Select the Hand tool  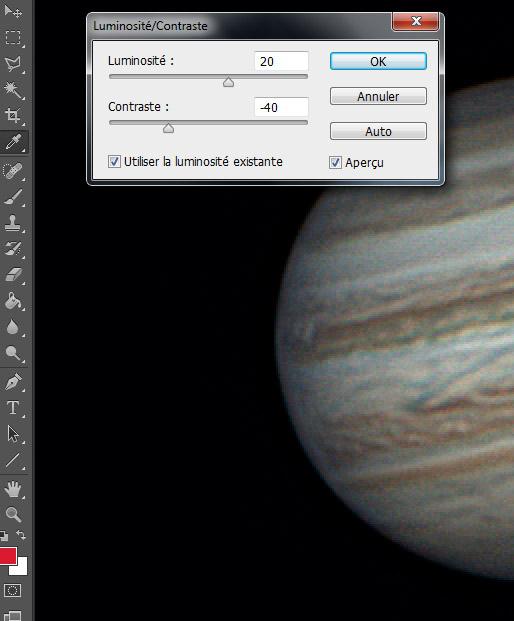tap(13, 490)
